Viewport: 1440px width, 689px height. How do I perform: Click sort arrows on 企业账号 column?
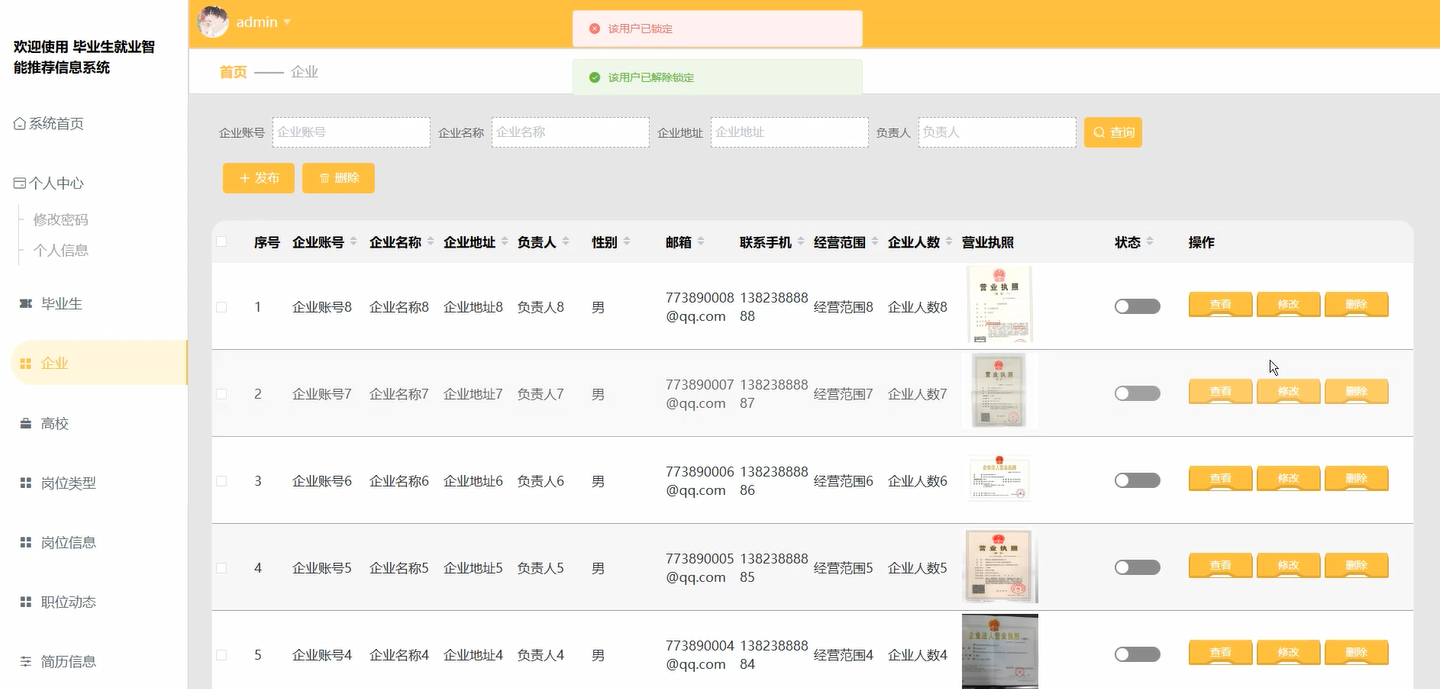pyautogui.click(x=354, y=242)
